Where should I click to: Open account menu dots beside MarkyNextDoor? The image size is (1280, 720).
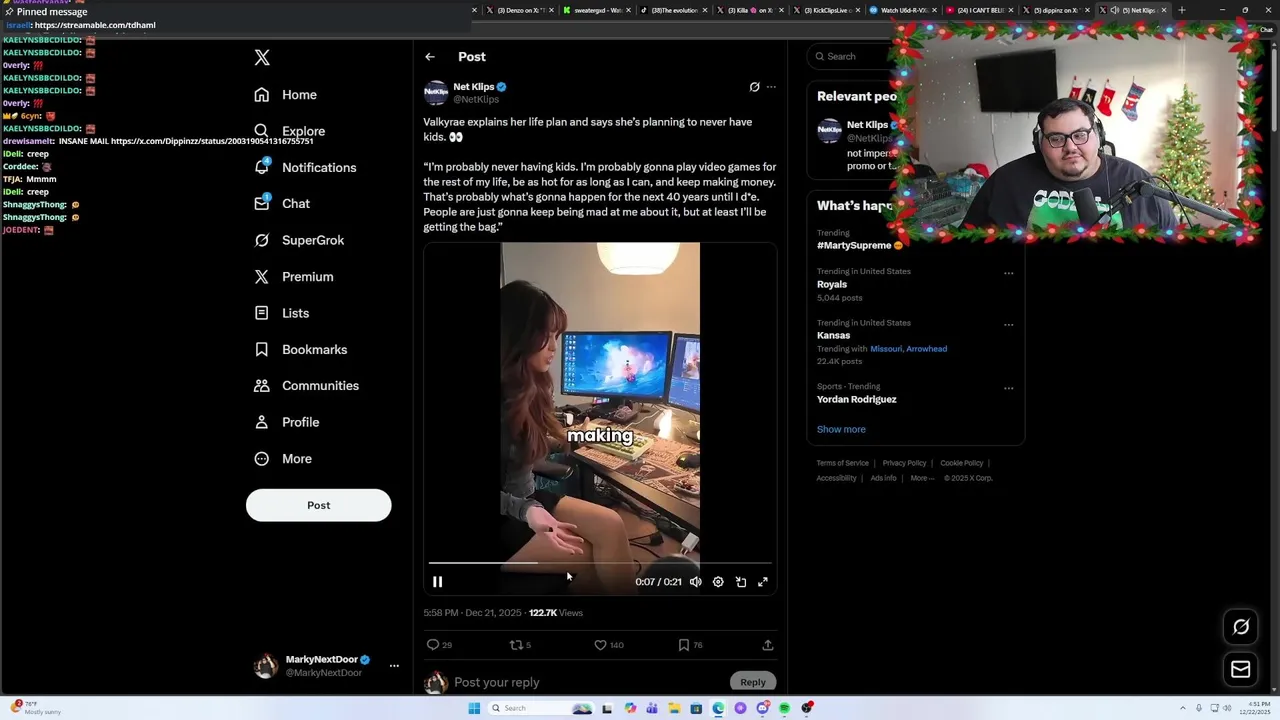pyautogui.click(x=394, y=666)
